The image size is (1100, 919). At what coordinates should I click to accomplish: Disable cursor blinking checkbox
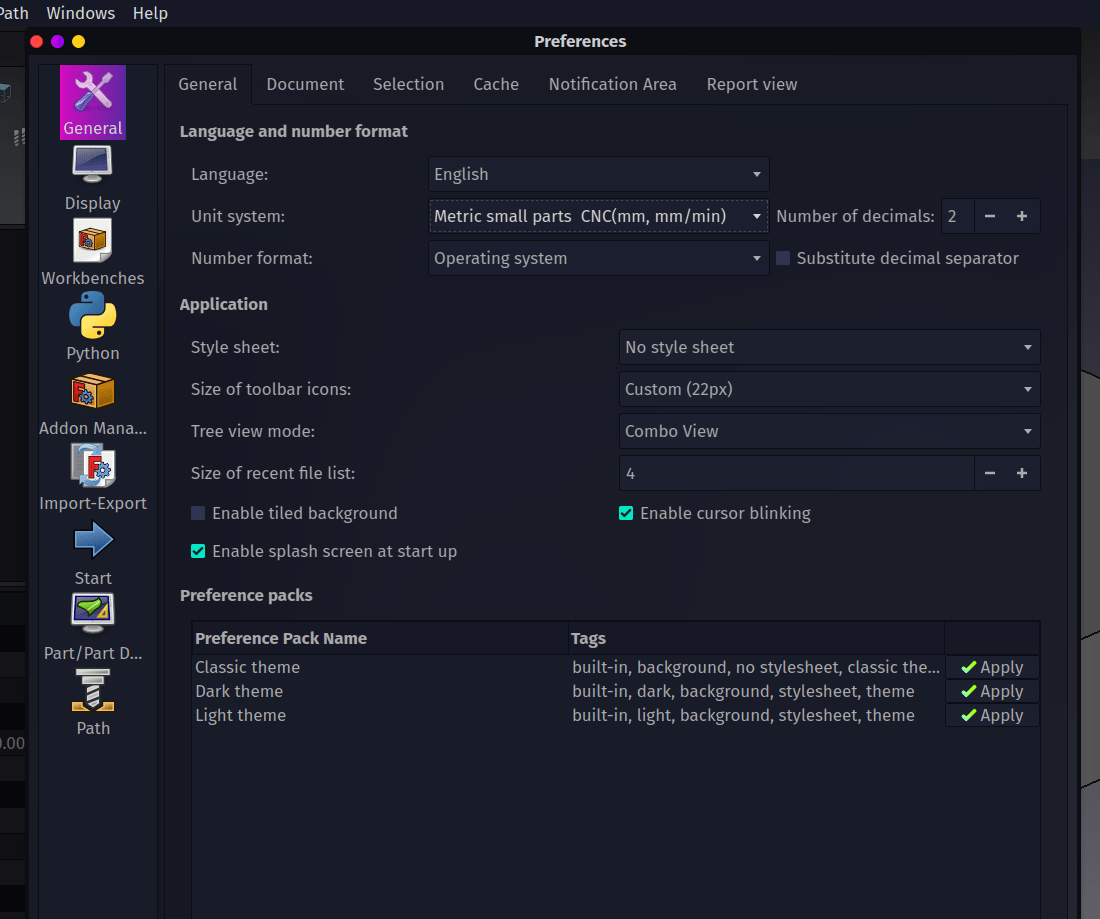[626, 513]
